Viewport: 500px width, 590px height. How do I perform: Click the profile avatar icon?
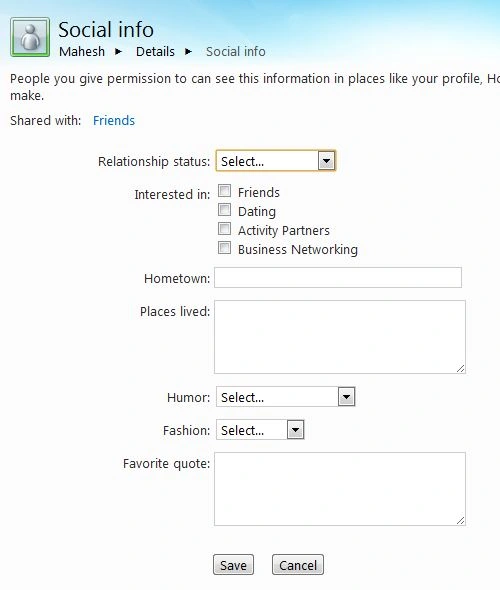point(30,37)
